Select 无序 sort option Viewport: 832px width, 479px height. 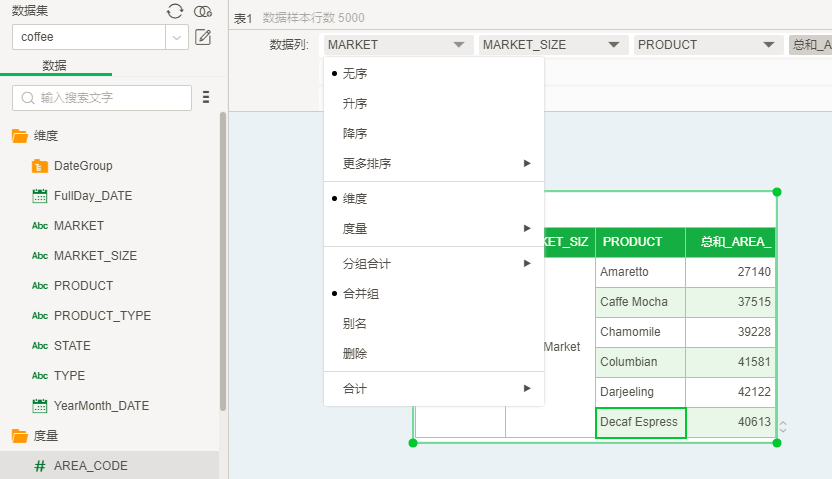click(355, 74)
